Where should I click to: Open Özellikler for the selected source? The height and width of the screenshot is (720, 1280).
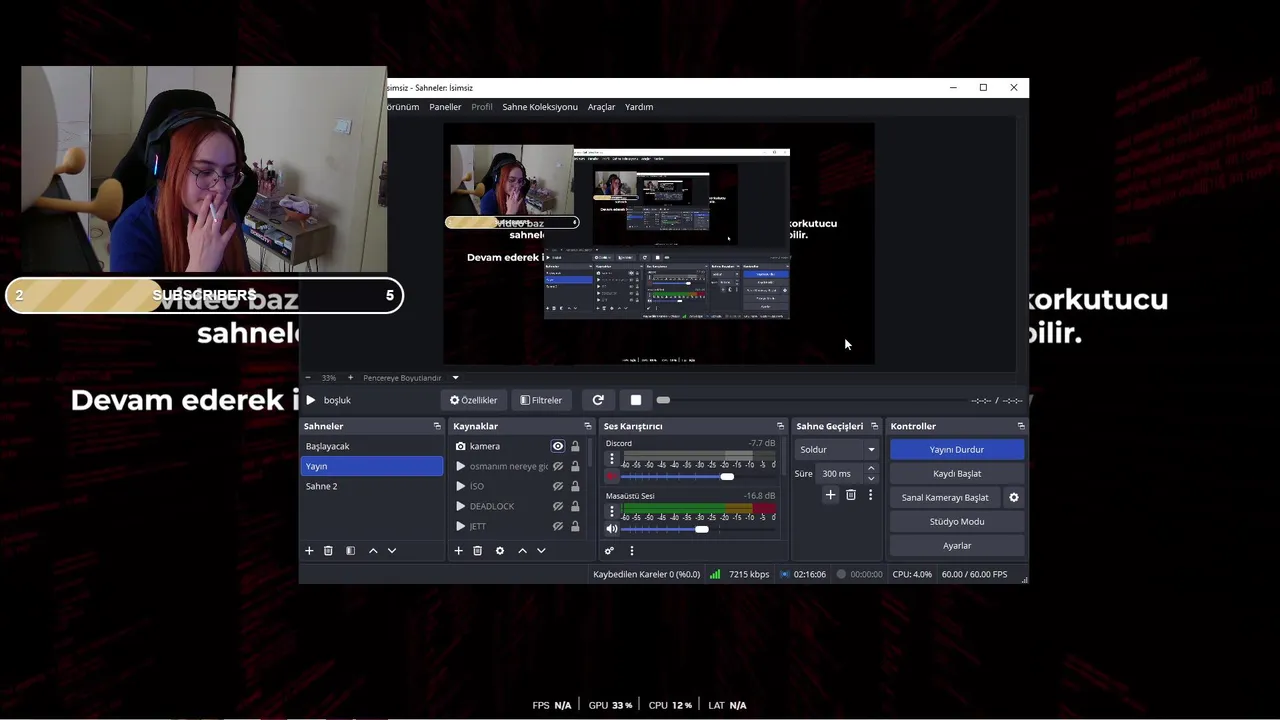coord(473,400)
